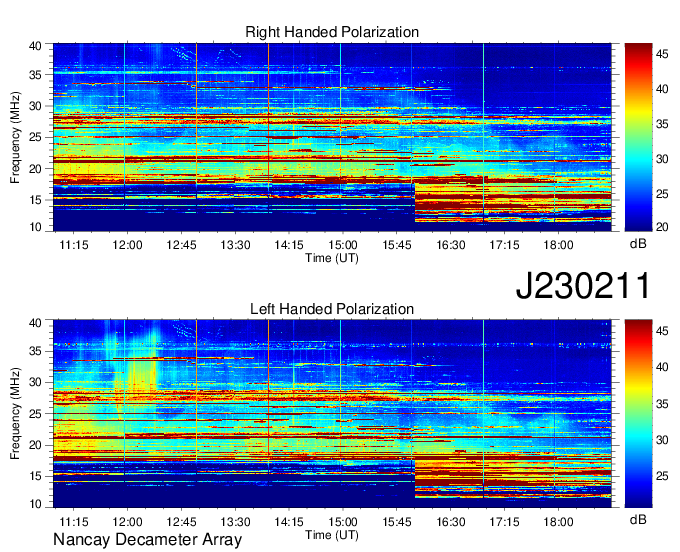Click the 11:15 time label under the top plot

click(x=74, y=245)
